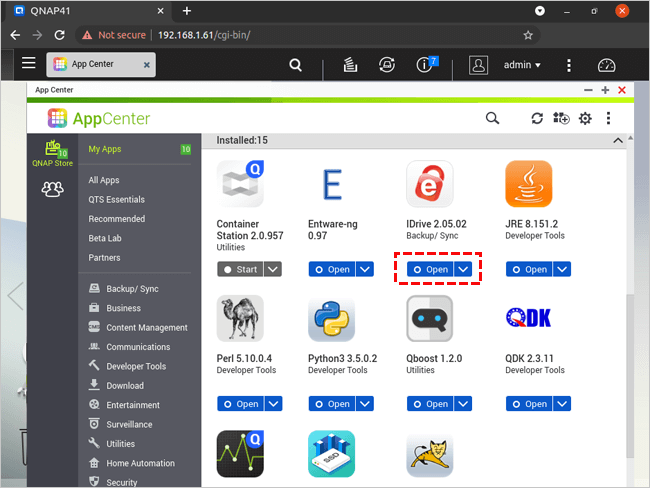The image size is (650, 488).
Task: Open the admin user dropdown menu
Action: coord(522,65)
